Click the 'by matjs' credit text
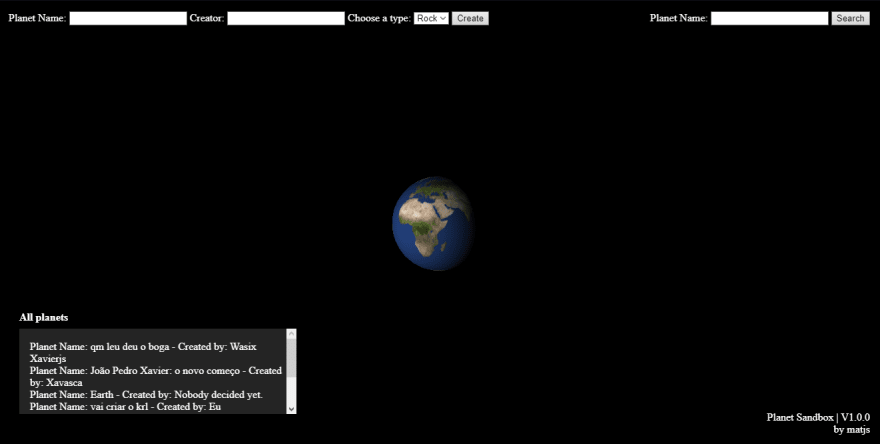Screen dimensions: 880x444 coord(852,429)
